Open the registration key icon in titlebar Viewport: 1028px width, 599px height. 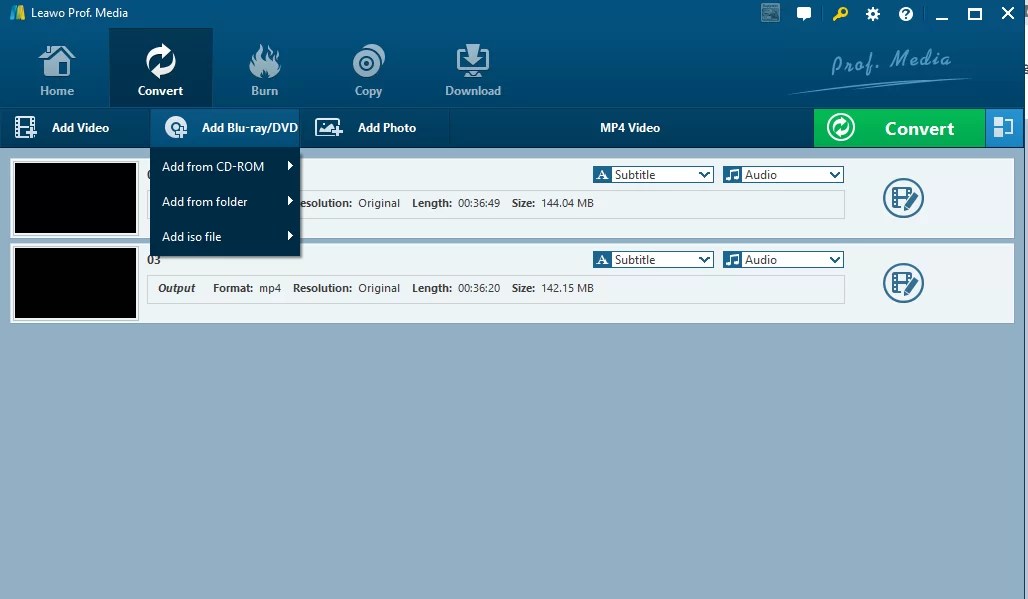(x=839, y=13)
